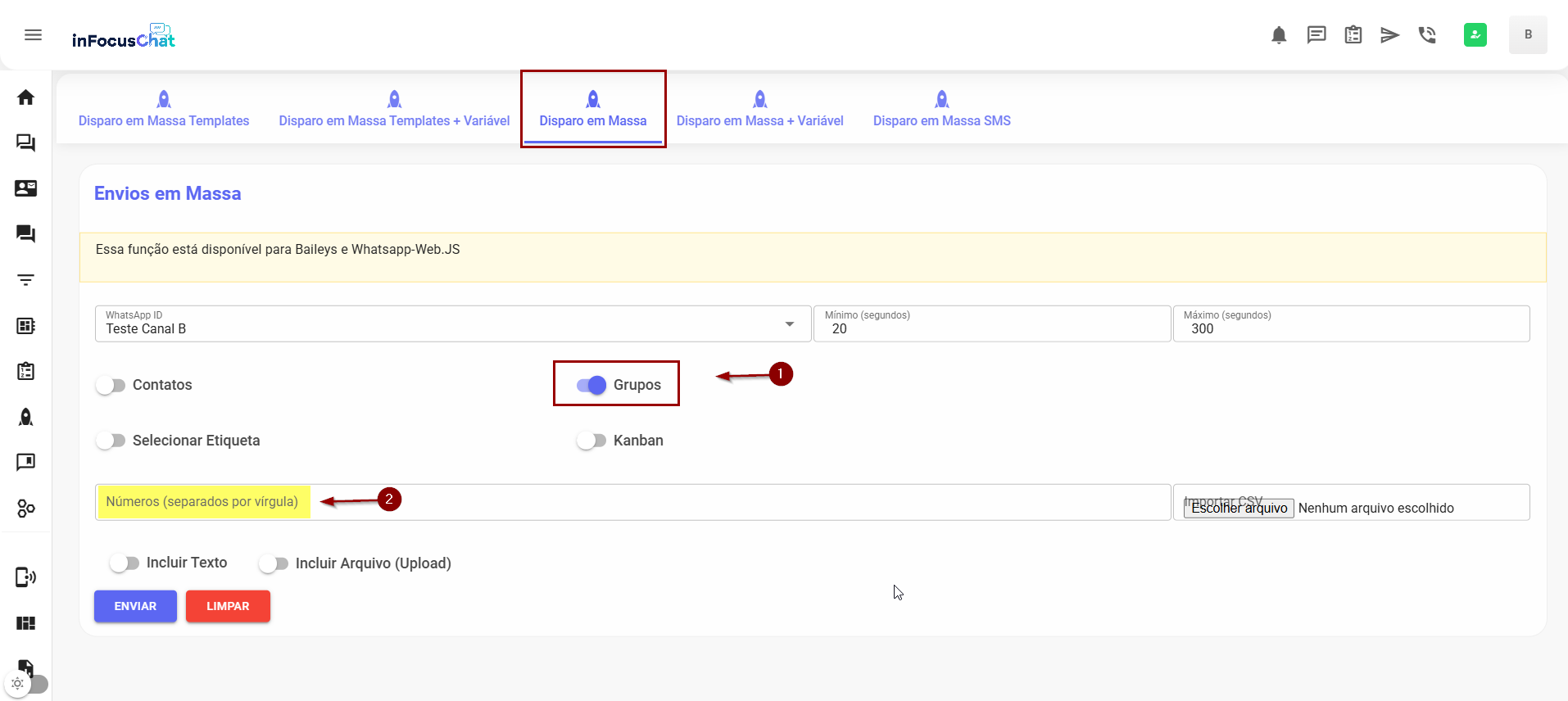
Task: Open the rocket icon in sidebar
Action: [25, 417]
